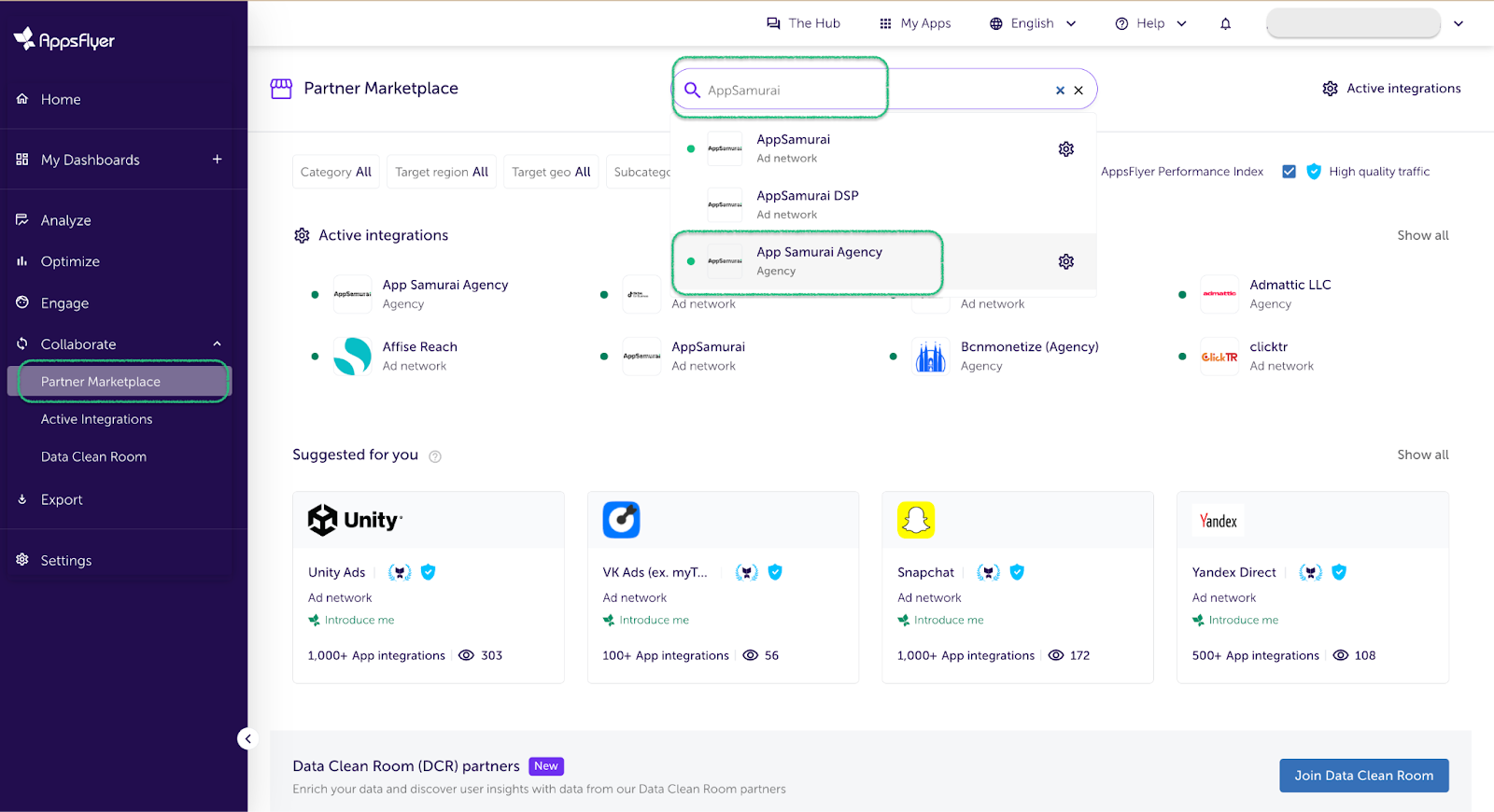The width and height of the screenshot is (1494, 812).
Task: Open the Target region All filter
Action: 442,172
